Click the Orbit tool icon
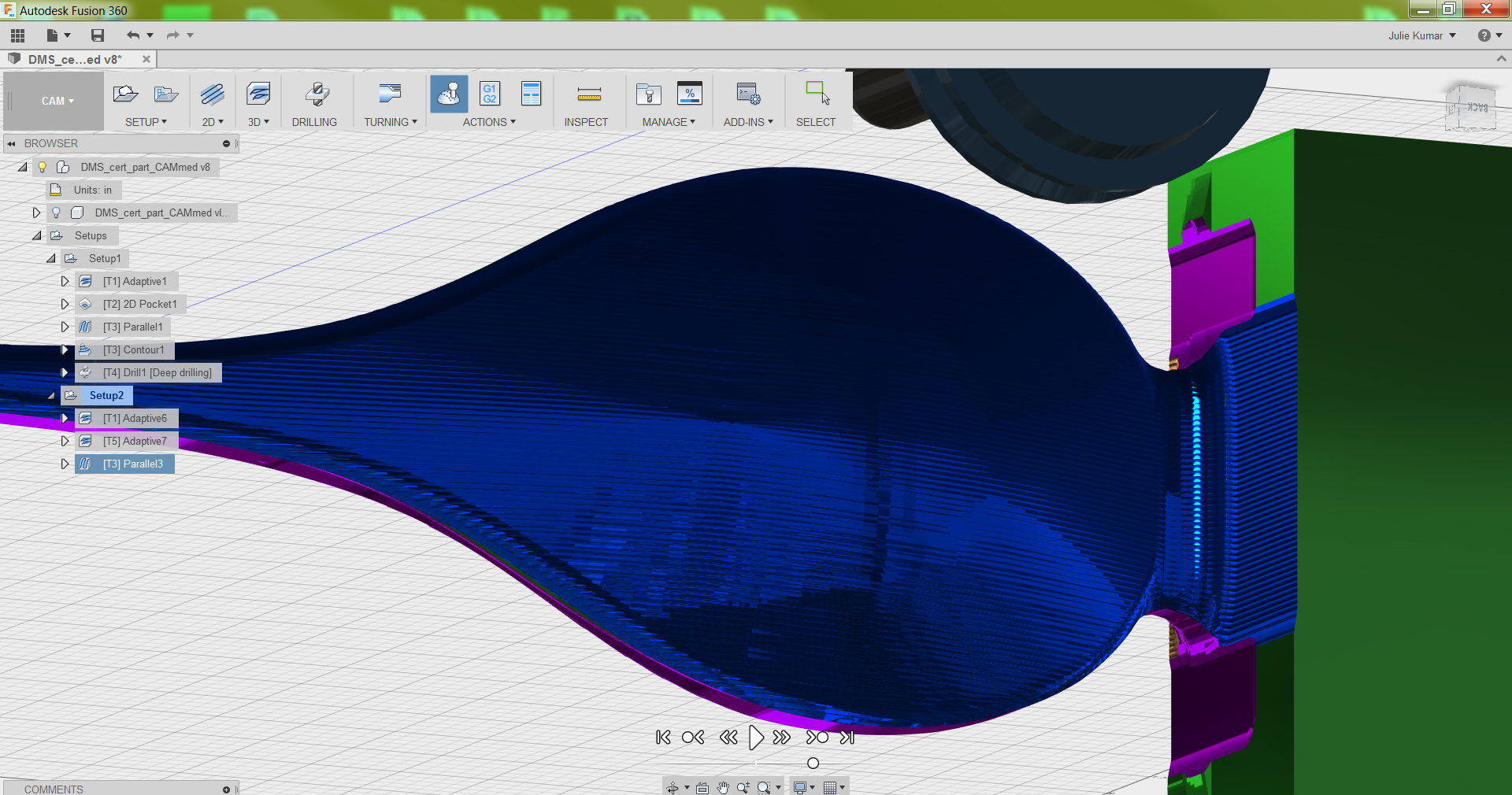The image size is (1512, 795). tap(673, 787)
